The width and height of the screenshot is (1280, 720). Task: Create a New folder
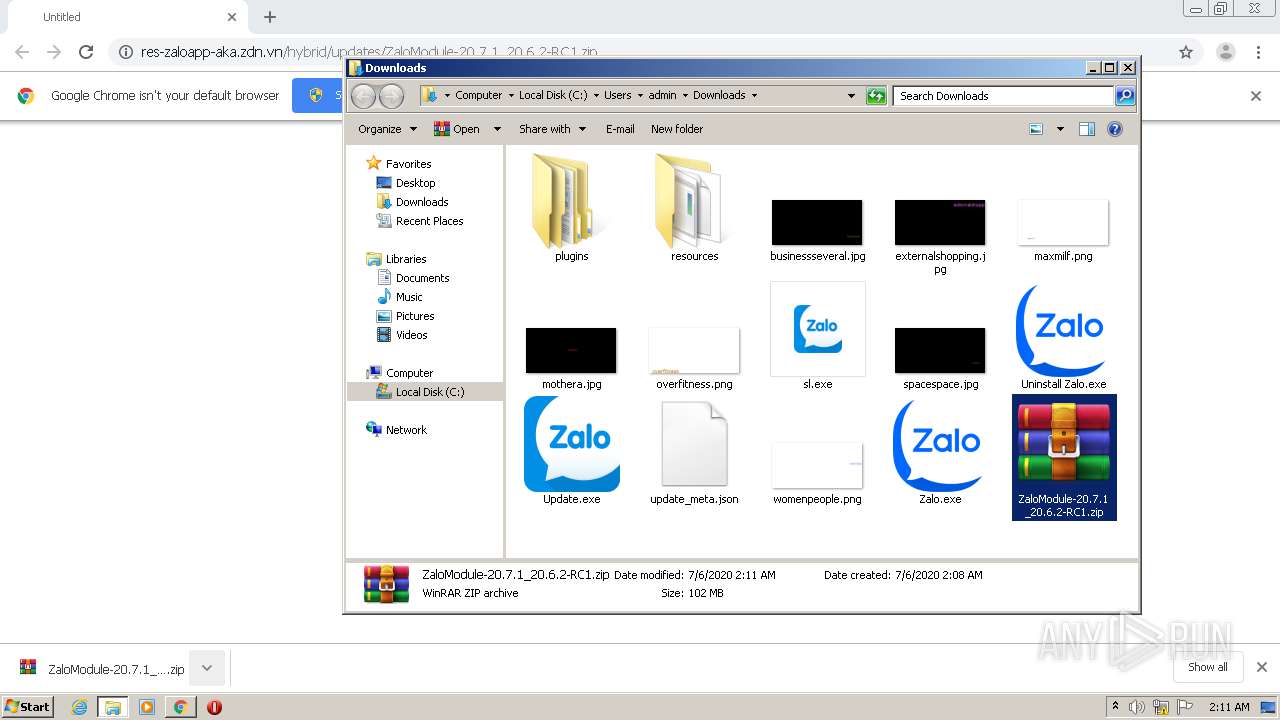click(x=677, y=129)
